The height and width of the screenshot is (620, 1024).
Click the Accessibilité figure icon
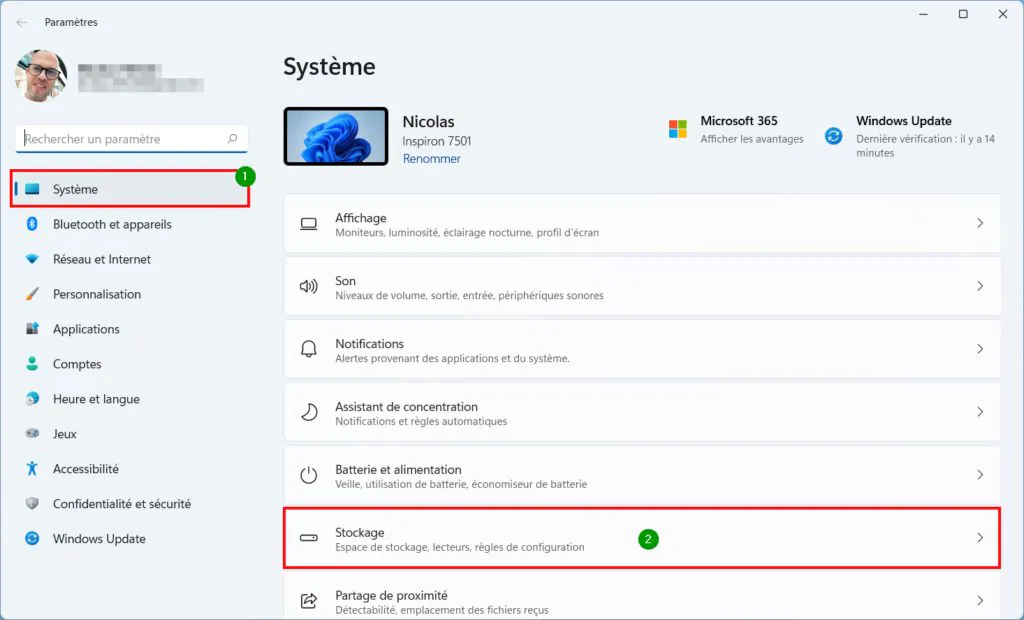point(32,468)
